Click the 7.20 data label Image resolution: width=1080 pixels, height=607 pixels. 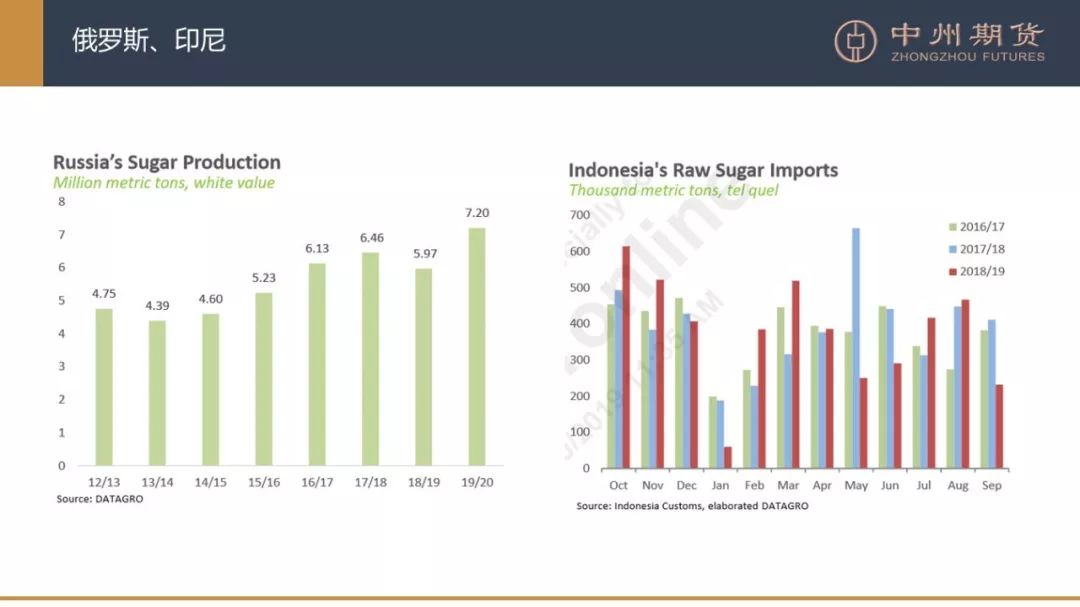pyautogui.click(x=477, y=213)
